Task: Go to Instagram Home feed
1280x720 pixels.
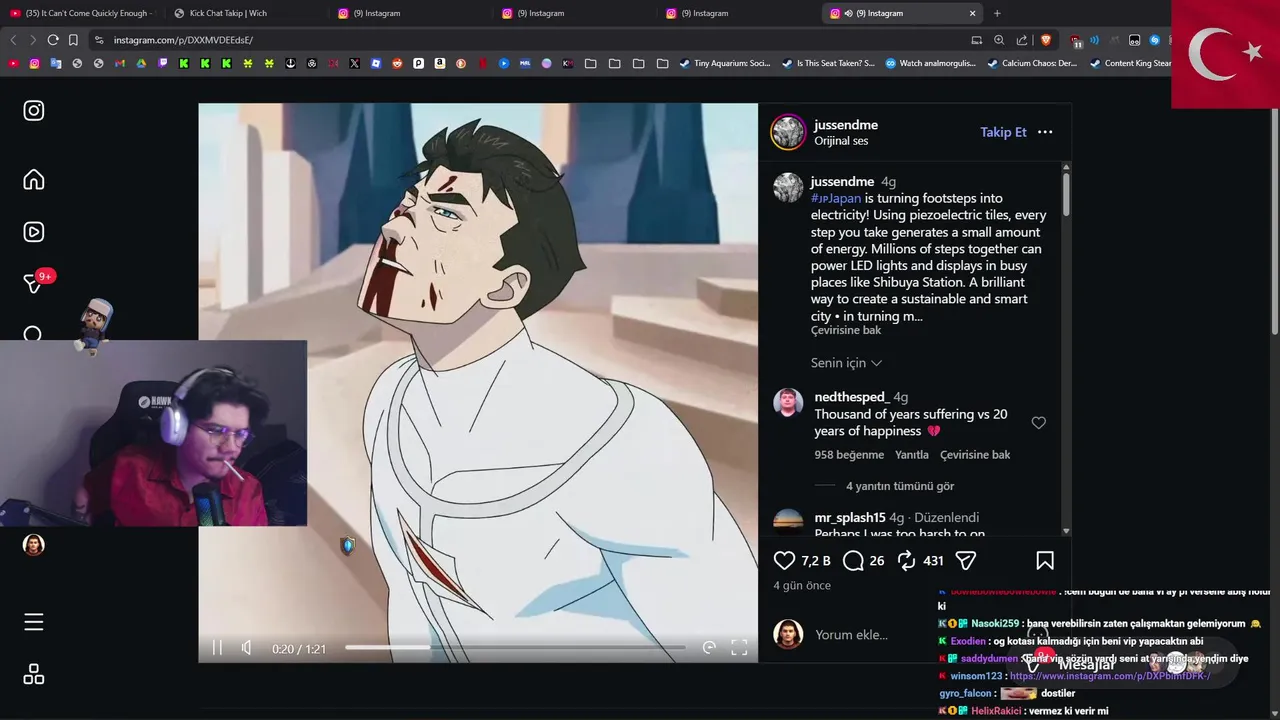Action: pos(34,180)
